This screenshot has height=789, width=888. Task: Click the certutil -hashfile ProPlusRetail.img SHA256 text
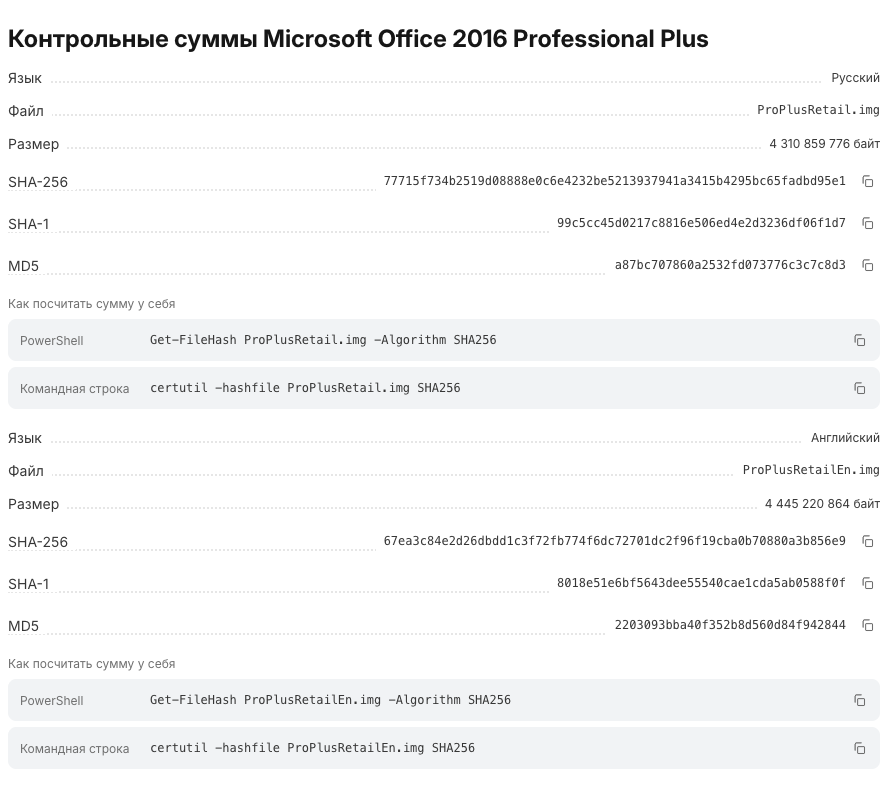coord(305,388)
